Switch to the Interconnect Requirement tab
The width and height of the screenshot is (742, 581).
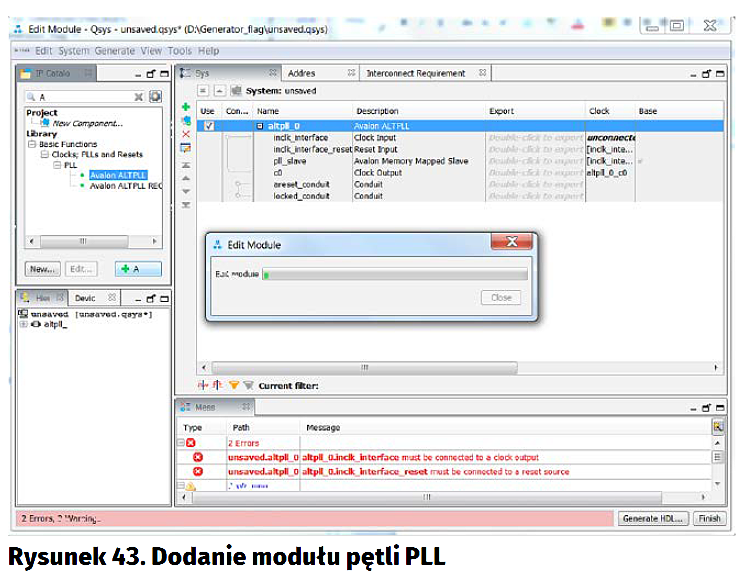[415, 74]
